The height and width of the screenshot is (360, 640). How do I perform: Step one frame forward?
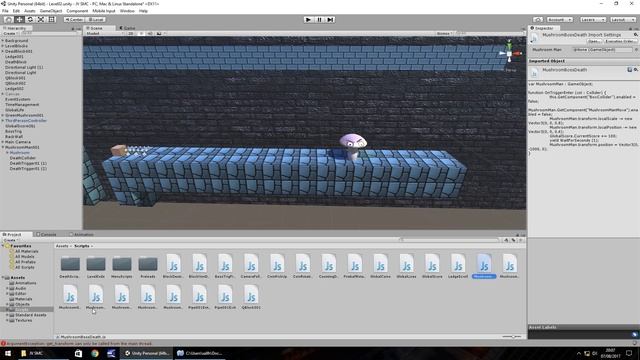pyautogui.click(x=330, y=20)
